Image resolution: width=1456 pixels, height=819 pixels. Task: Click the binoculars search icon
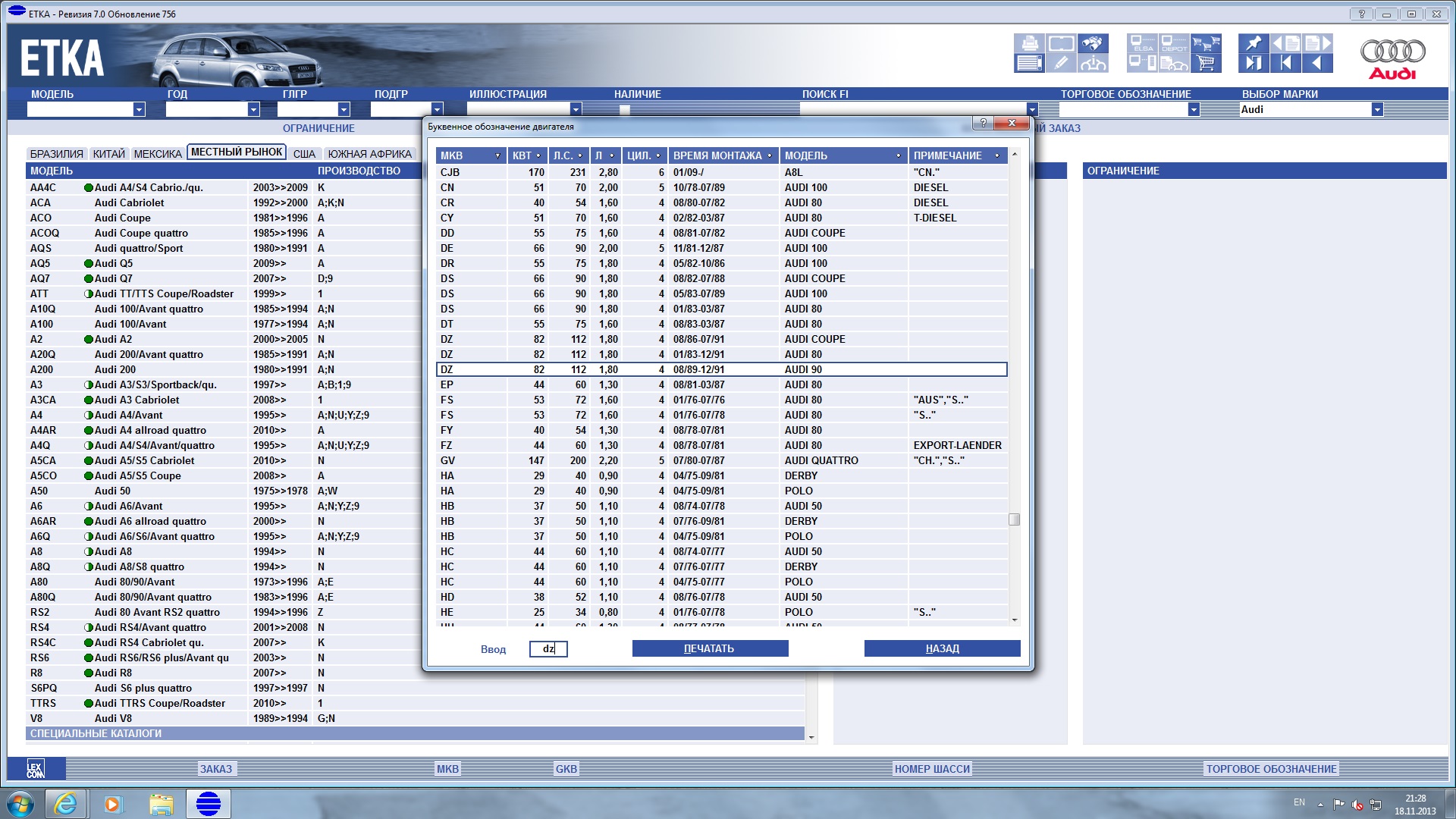(1093, 43)
